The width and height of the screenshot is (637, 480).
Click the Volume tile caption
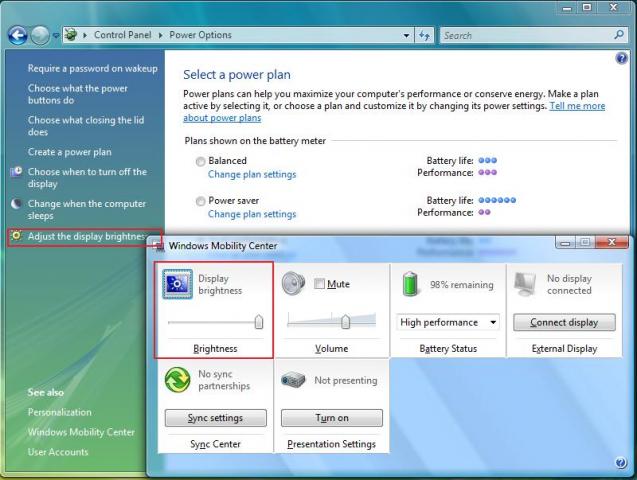click(332, 349)
